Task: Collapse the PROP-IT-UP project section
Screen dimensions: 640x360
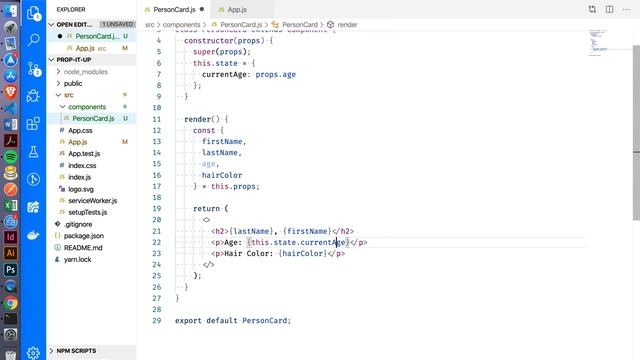Action: click(51, 60)
